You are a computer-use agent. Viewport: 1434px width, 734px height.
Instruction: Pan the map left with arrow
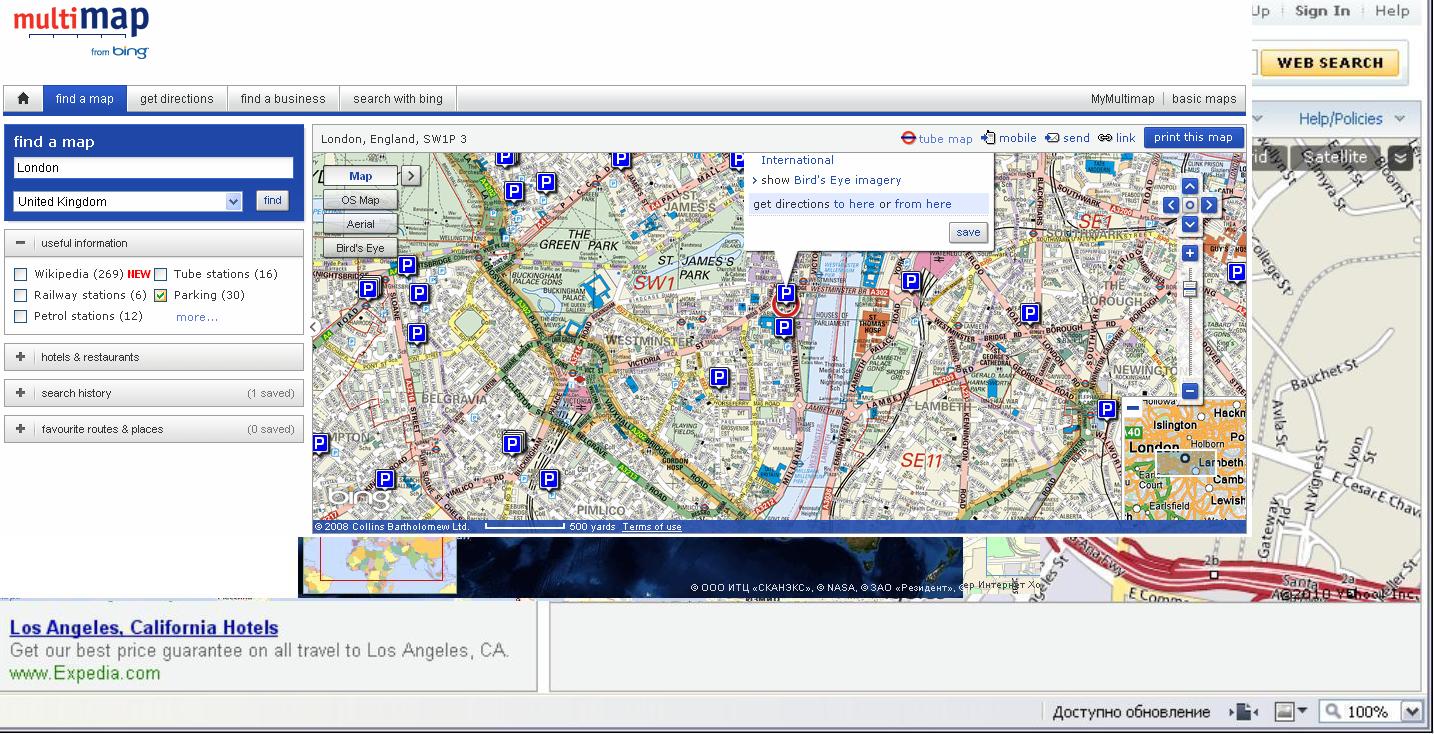(1171, 205)
